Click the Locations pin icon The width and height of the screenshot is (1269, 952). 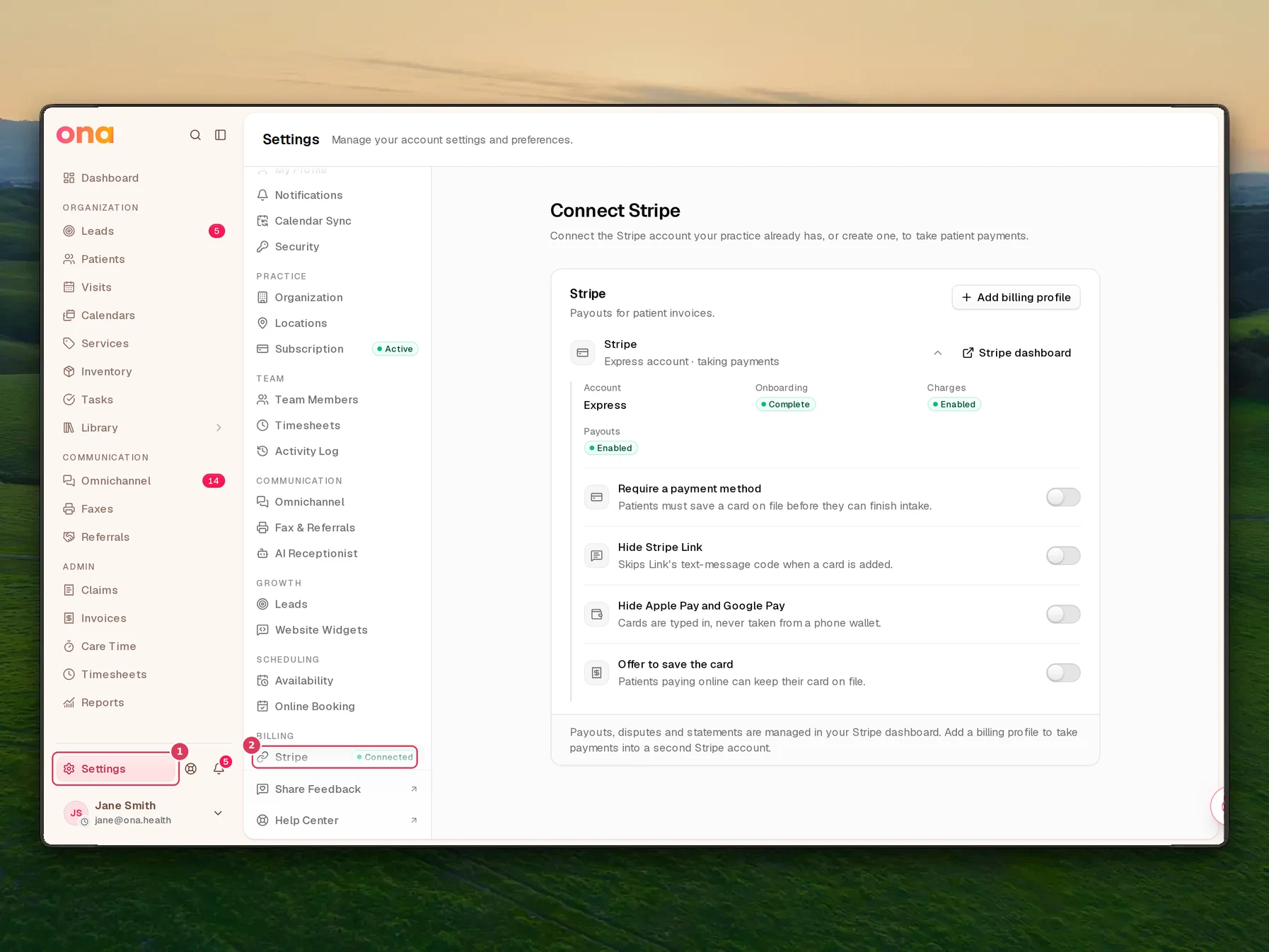pos(262,323)
